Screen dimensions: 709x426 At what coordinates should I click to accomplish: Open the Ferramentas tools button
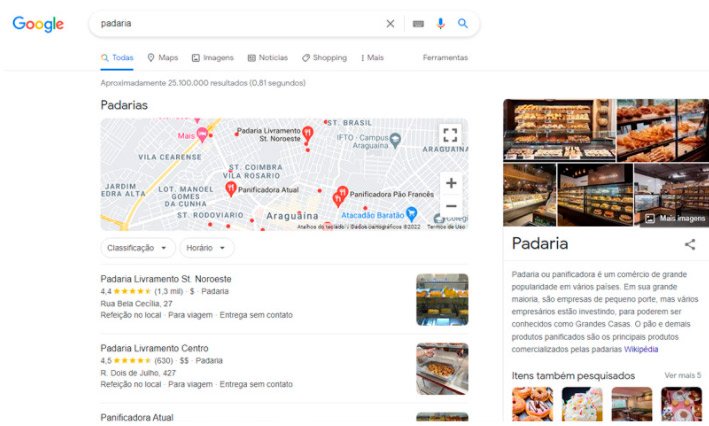coord(445,57)
